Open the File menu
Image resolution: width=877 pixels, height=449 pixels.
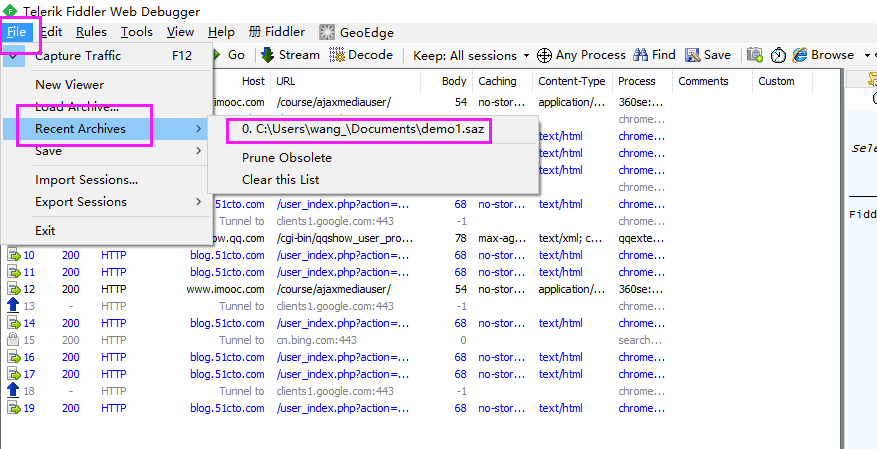point(17,32)
